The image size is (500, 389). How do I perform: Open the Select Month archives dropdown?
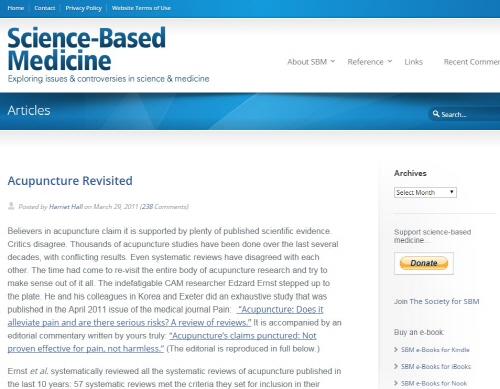tap(425, 192)
